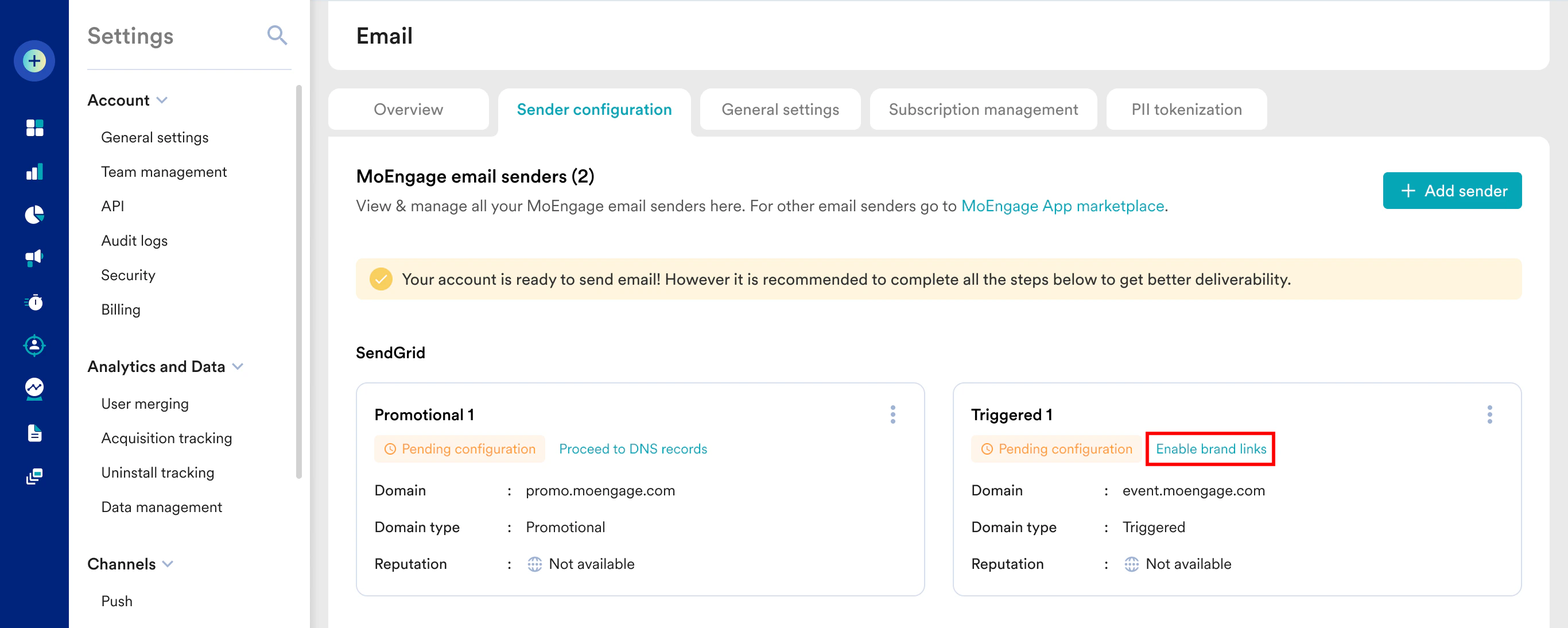
Task: Open the bar chart analytics icon
Action: point(34,172)
